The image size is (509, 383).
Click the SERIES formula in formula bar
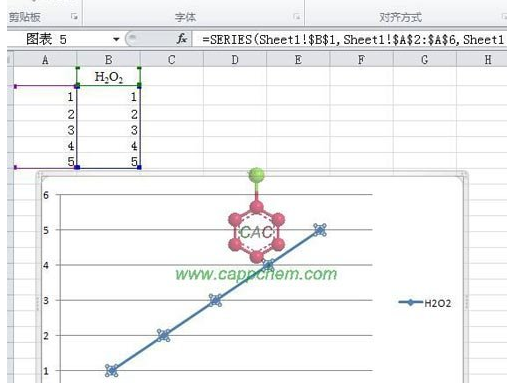click(x=353, y=39)
